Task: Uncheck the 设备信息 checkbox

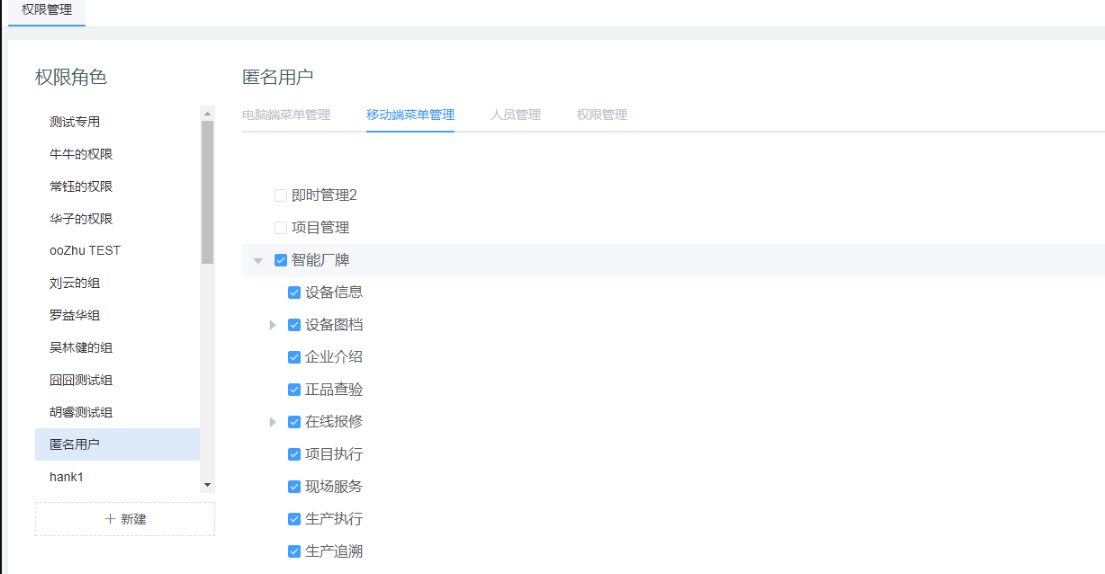Action: [294, 293]
